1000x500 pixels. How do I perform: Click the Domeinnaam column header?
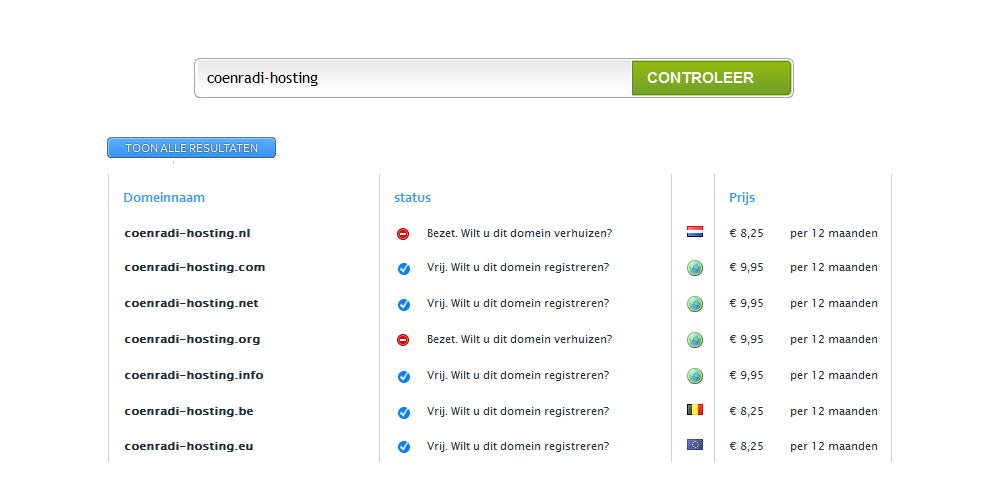(164, 198)
